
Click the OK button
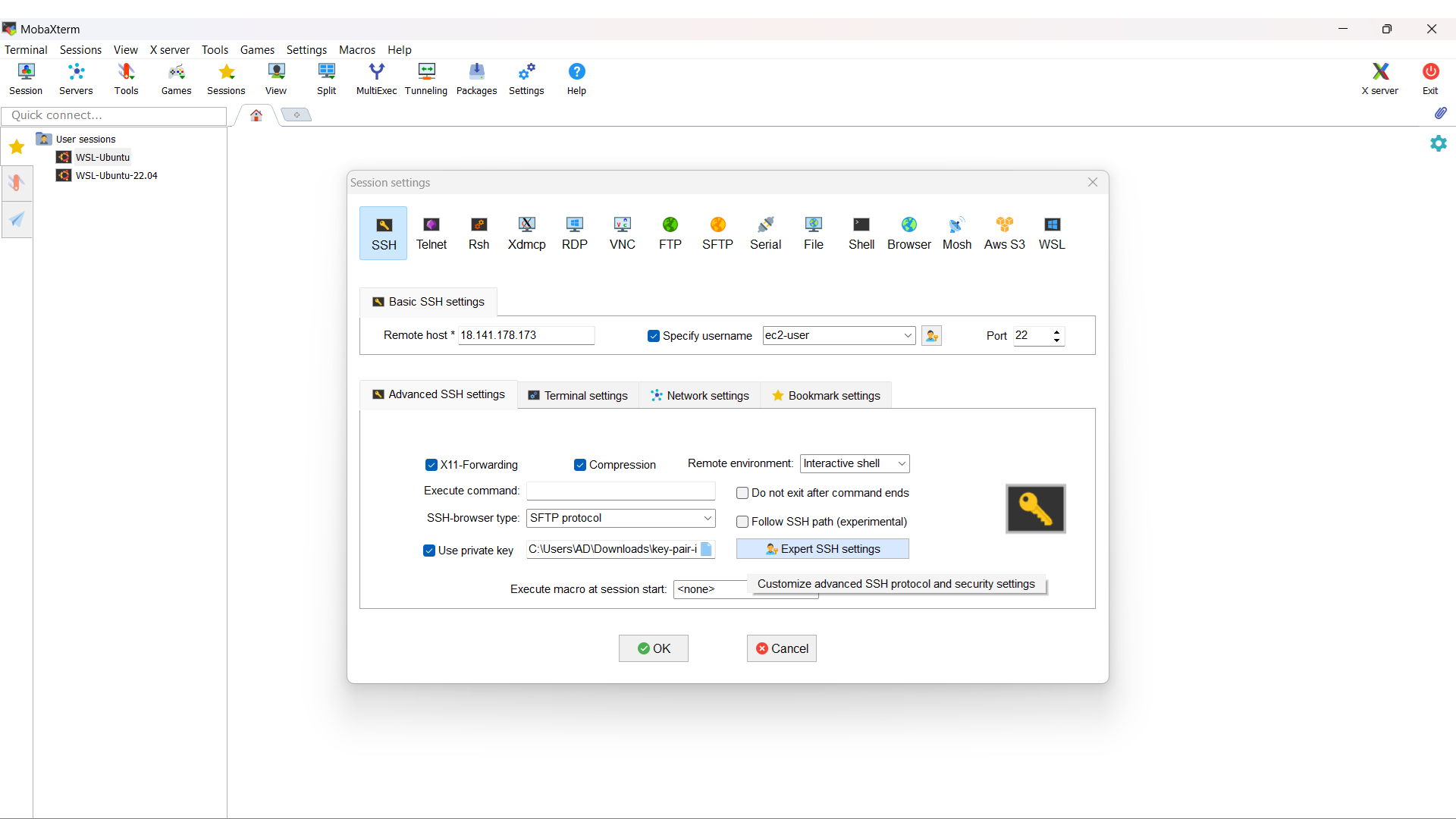[653, 648]
